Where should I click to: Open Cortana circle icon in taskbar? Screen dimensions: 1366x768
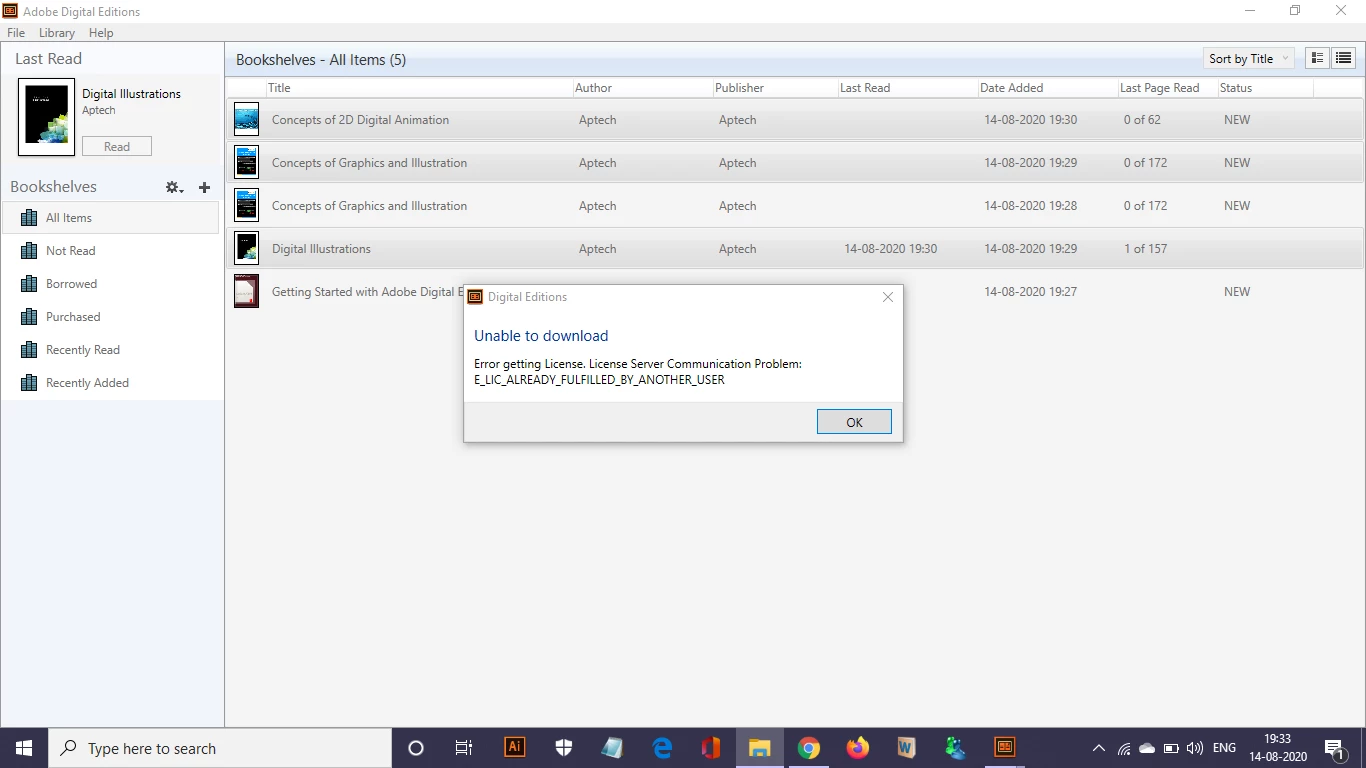[x=416, y=748]
